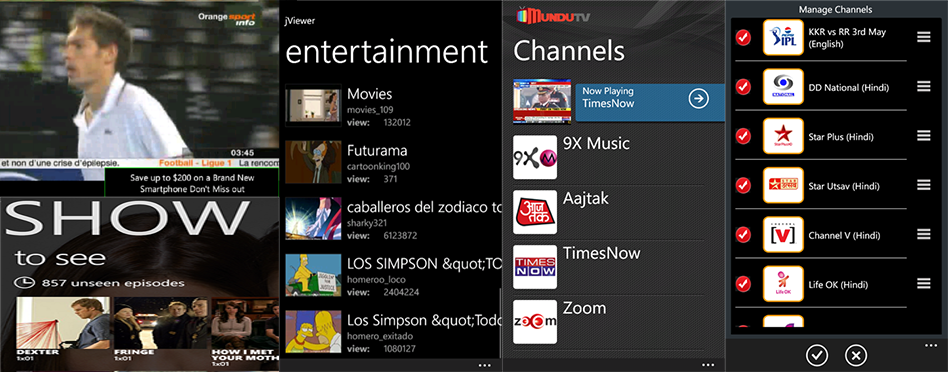Tap the IPL logo for KKR vs RR

pyautogui.click(x=783, y=38)
